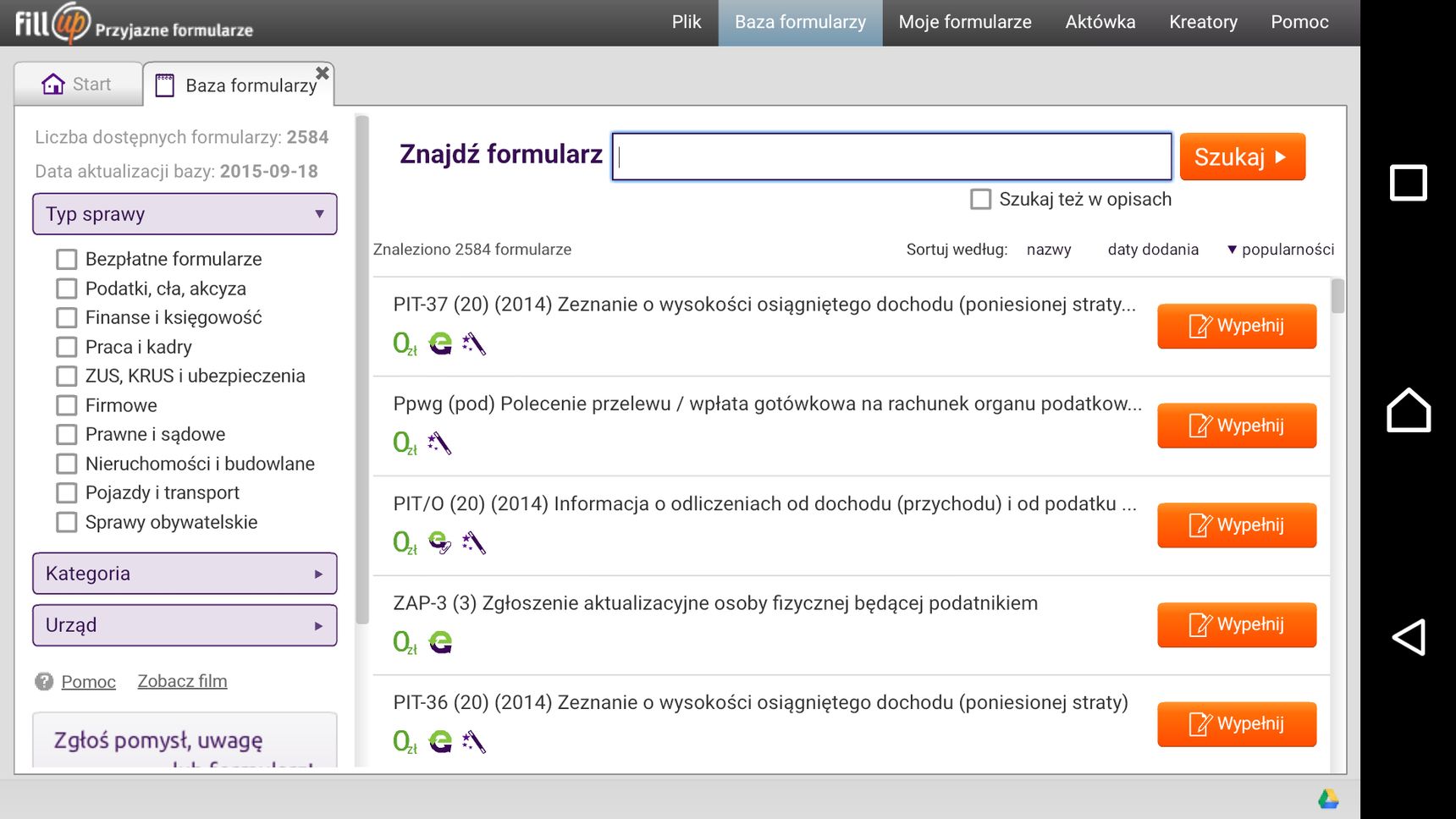Check Podatki, cła, akcyza
The image size is (1456, 819).
click(x=66, y=289)
